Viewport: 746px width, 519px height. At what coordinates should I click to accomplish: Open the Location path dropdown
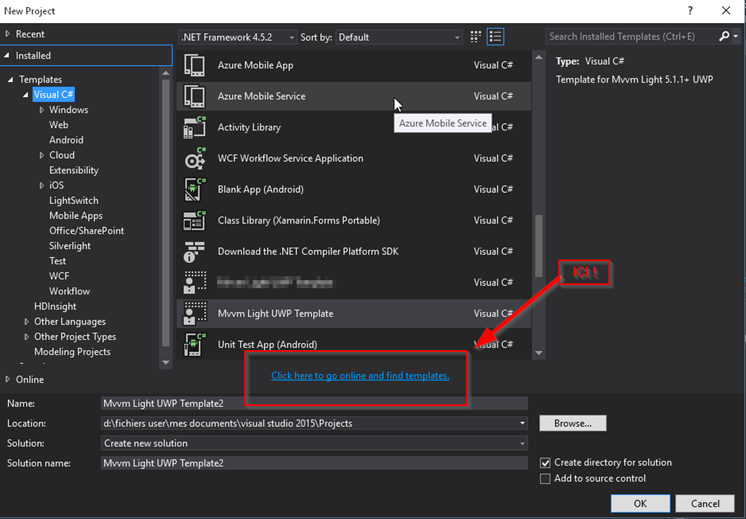pyautogui.click(x=522, y=423)
